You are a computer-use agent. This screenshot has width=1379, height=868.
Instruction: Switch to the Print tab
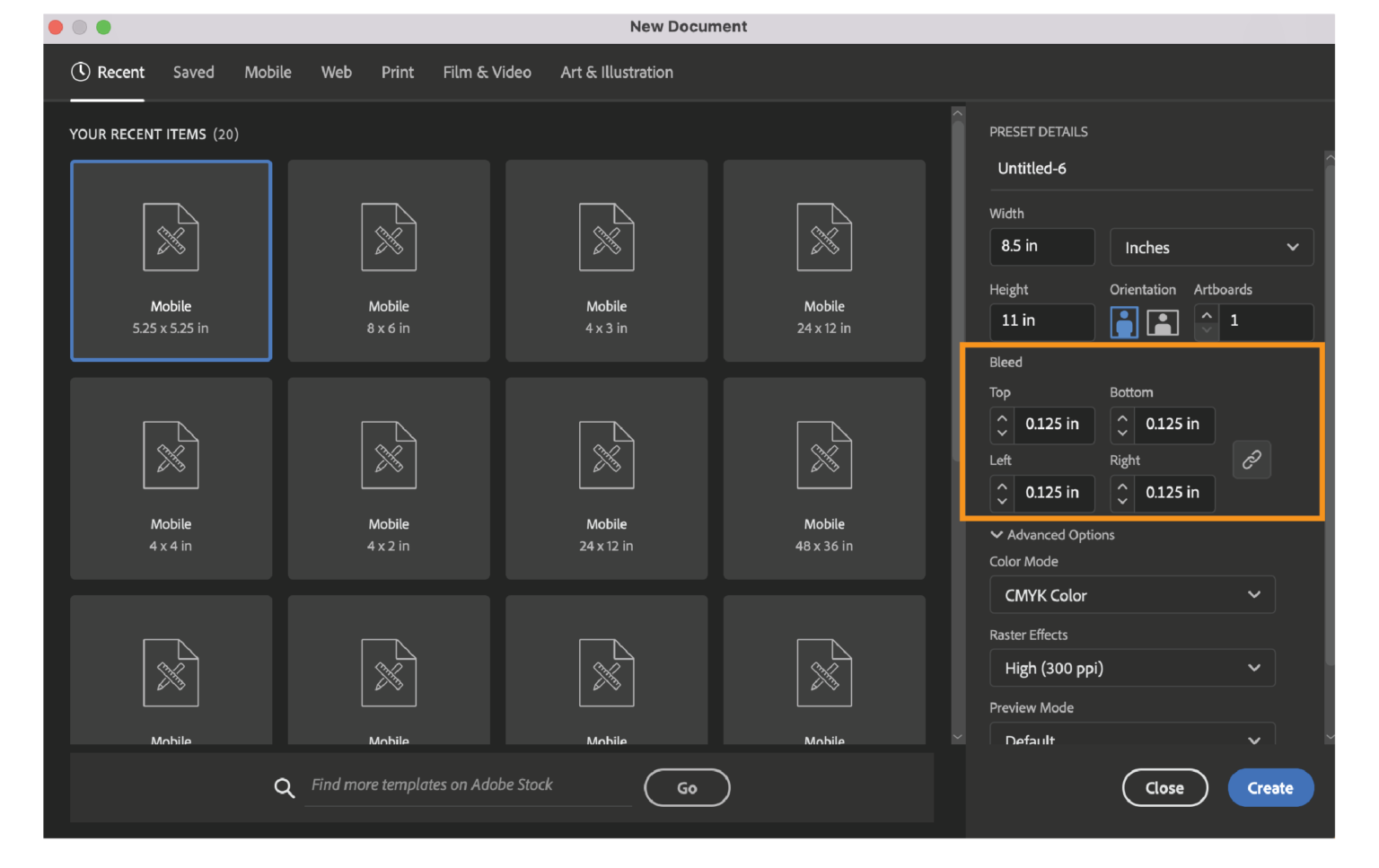pyautogui.click(x=397, y=72)
